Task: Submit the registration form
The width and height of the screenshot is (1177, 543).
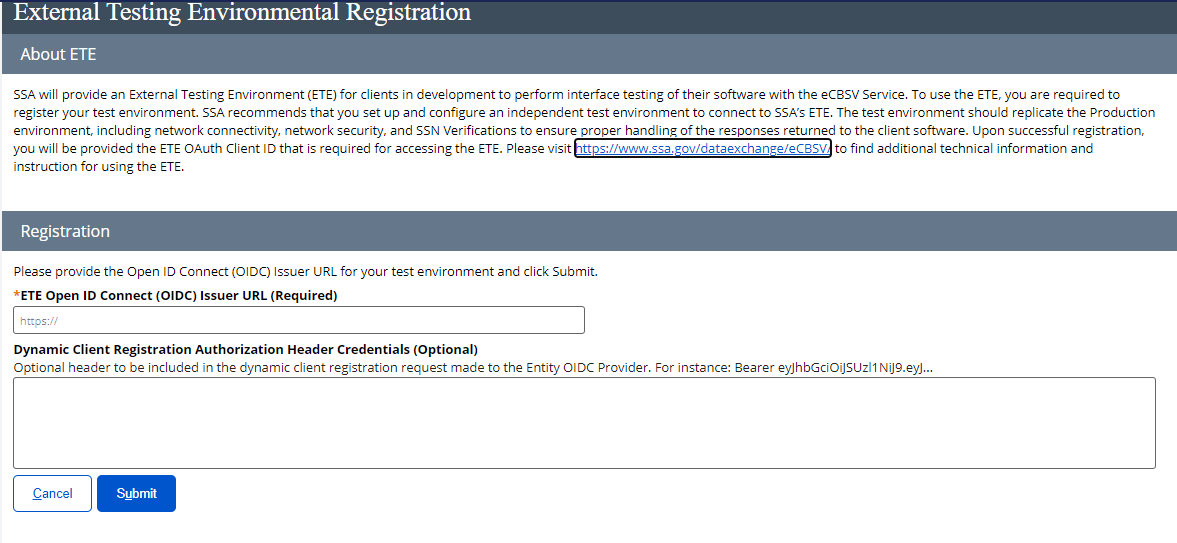Action: [x=136, y=493]
